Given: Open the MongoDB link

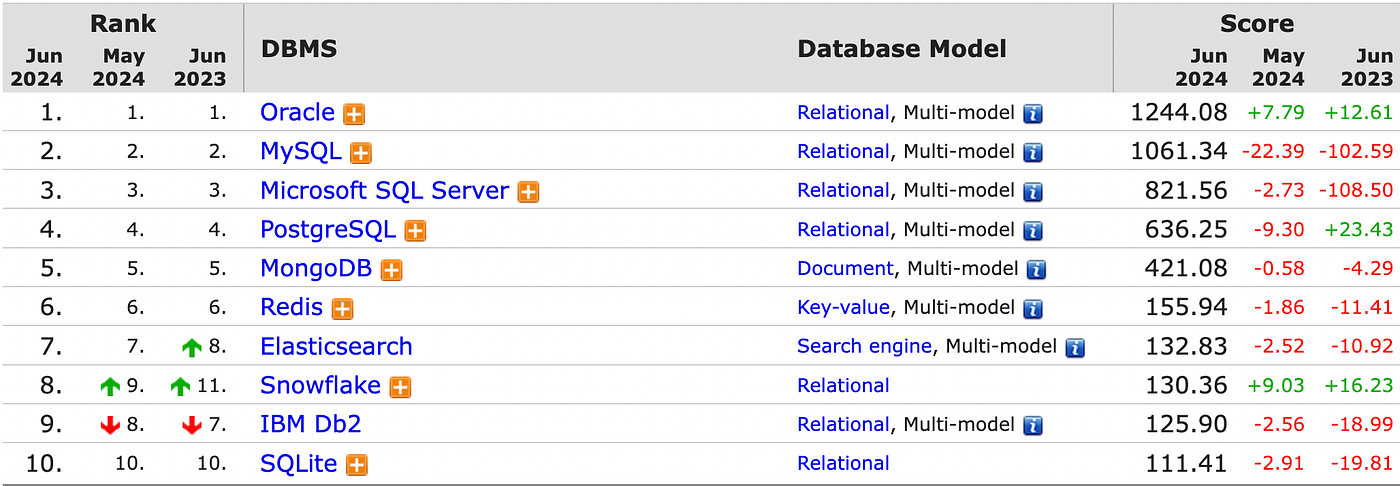Looking at the screenshot, I should pyautogui.click(x=316, y=268).
